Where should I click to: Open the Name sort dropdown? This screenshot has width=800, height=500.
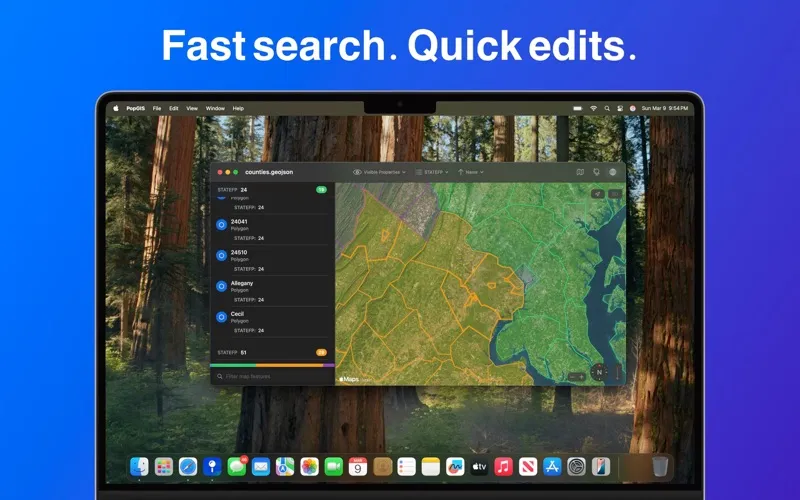[470, 172]
